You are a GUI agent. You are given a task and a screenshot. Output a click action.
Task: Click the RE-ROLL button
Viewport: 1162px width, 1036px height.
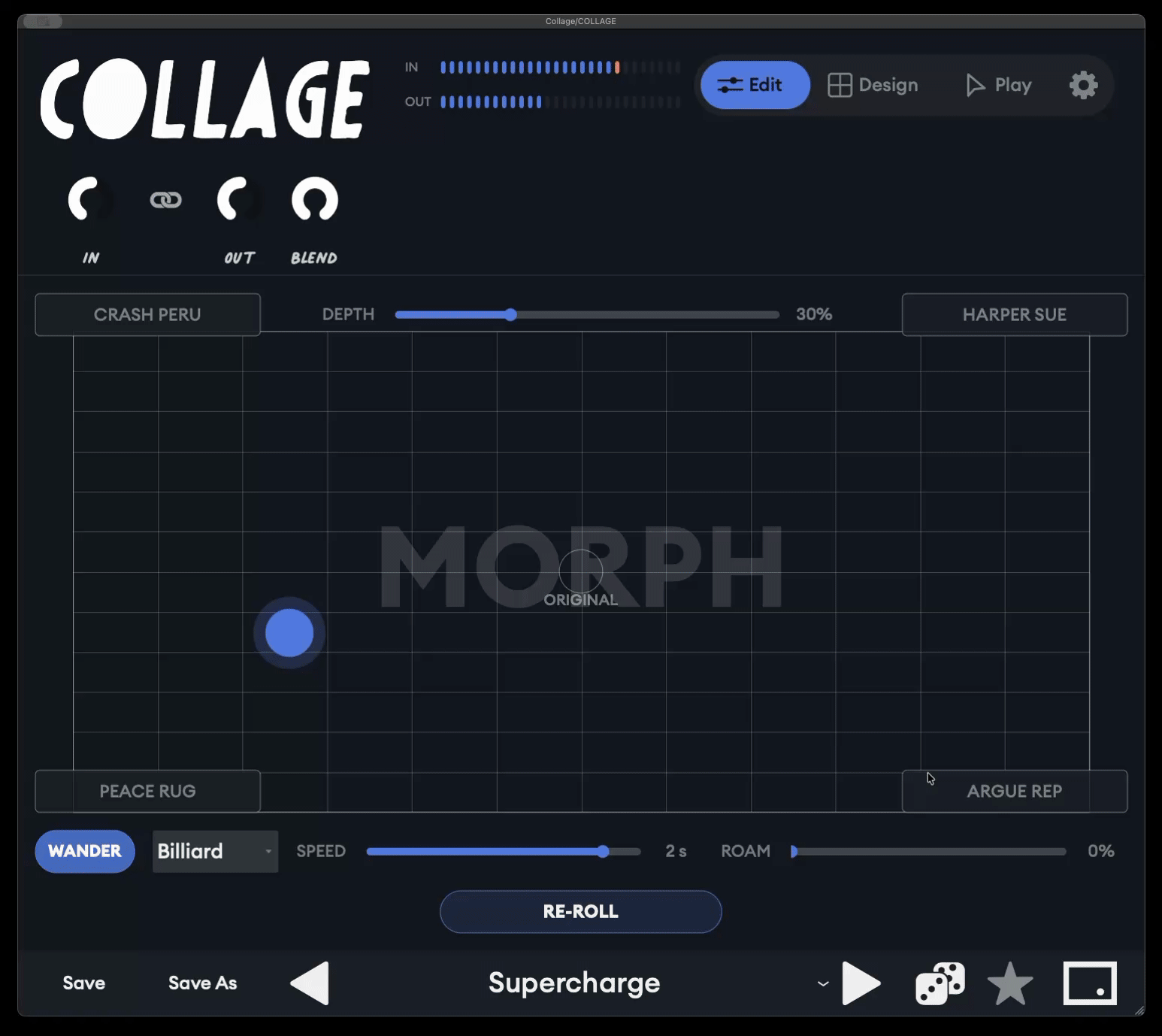point(581,911)
